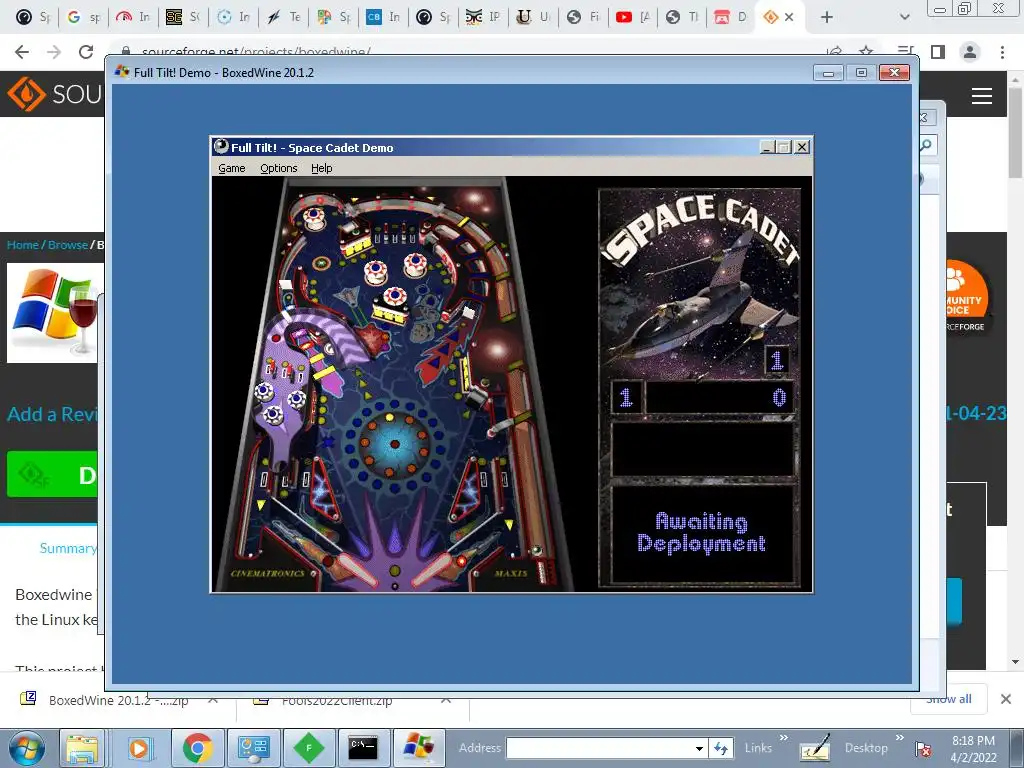This screenshot has width=1024, height=768.
Task: Close the active SourceForge tab
Action: [x=789, y=17]
